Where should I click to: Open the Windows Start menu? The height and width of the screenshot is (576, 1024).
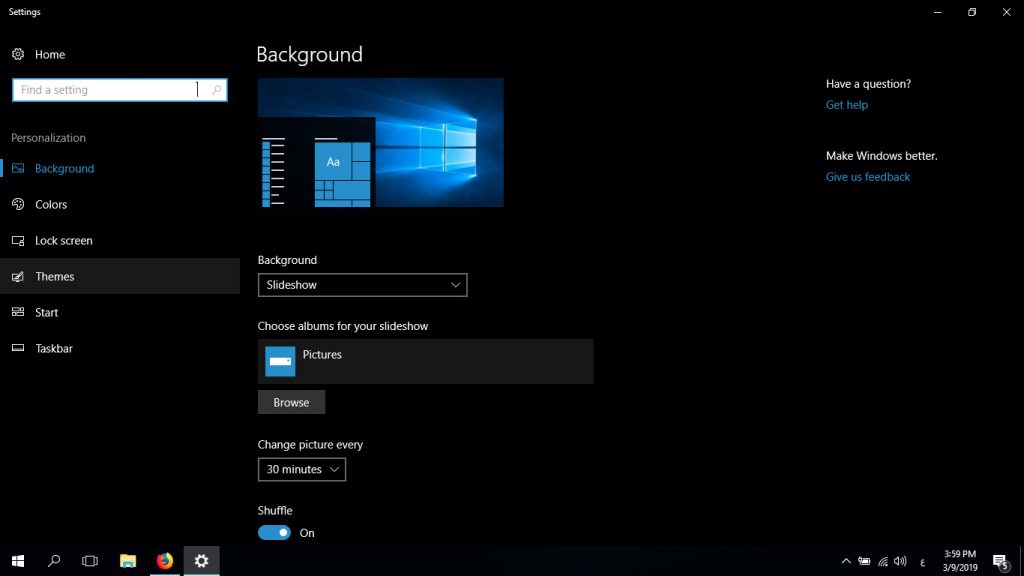point(18,561)
